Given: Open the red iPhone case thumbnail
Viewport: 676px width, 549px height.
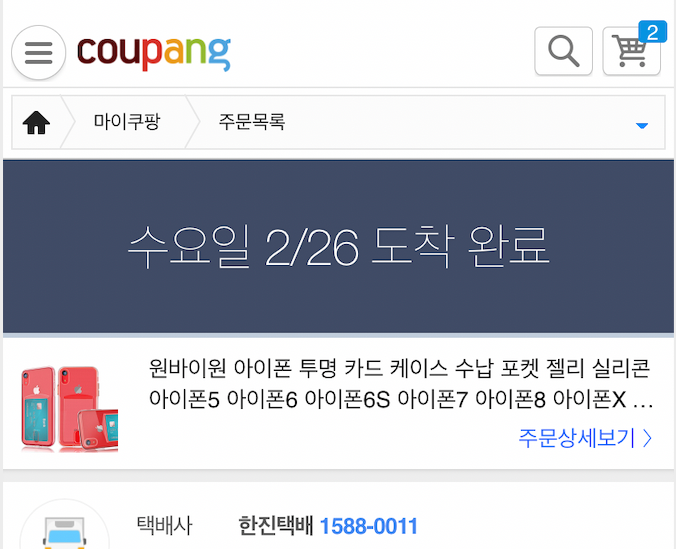Looking at the screenshot, I should click(69, 408).
